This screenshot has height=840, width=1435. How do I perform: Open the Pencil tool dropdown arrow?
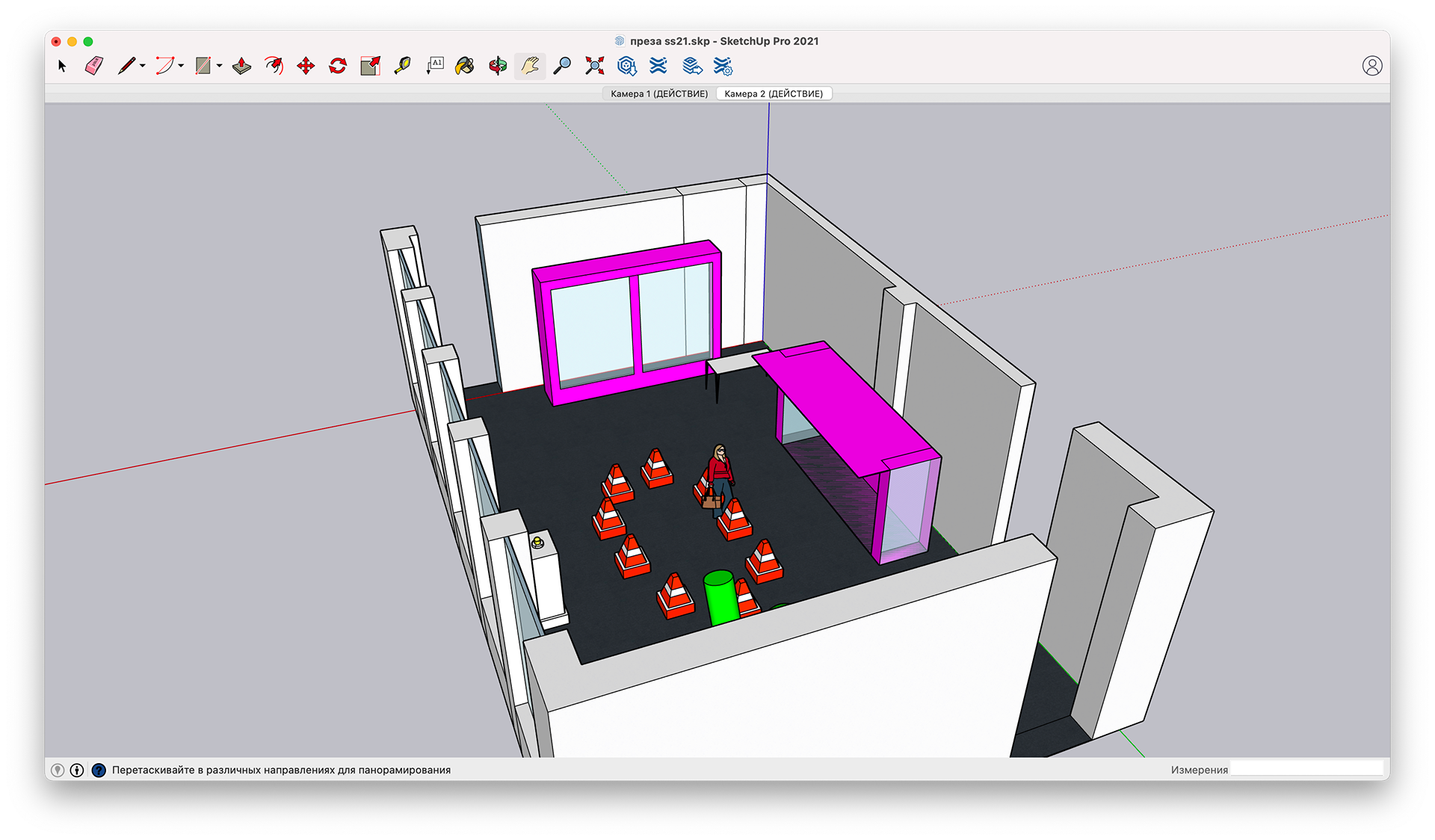tap(143, 67)
